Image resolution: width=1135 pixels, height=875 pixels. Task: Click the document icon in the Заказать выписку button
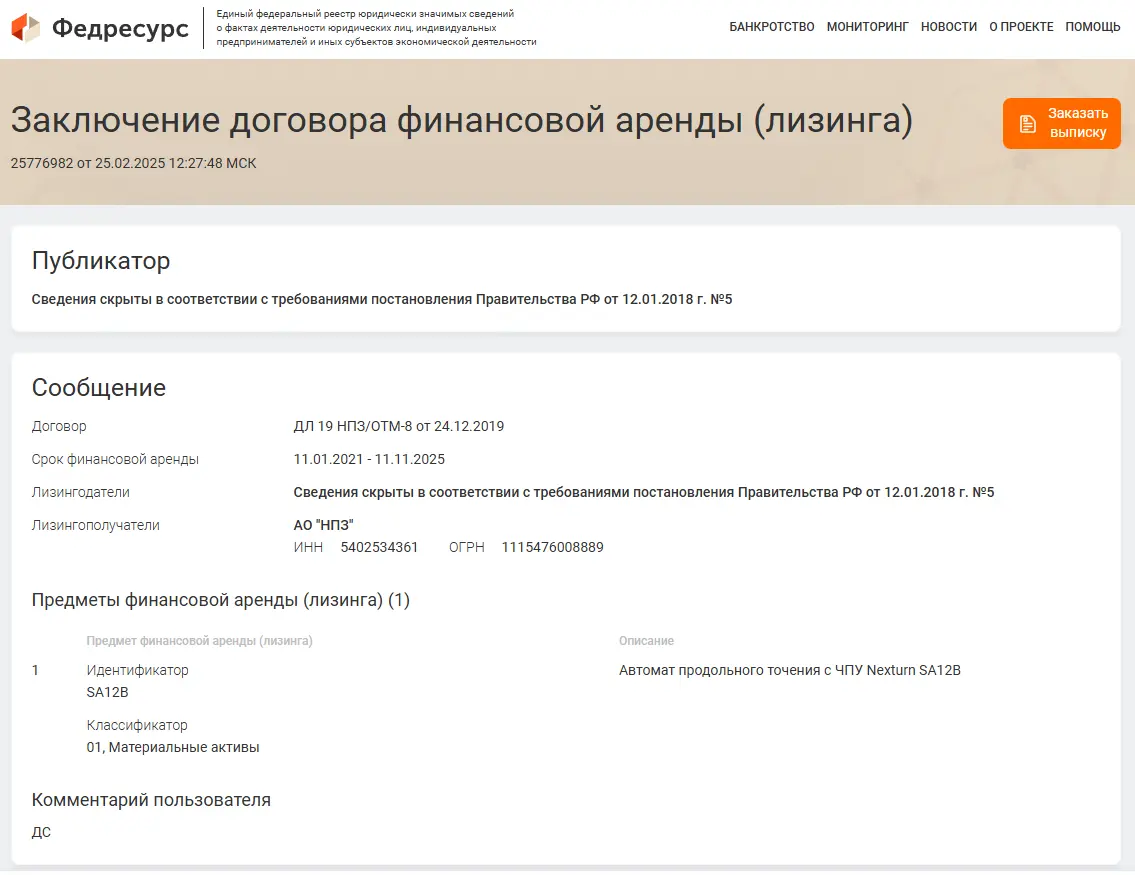(x=1027, y=124)
